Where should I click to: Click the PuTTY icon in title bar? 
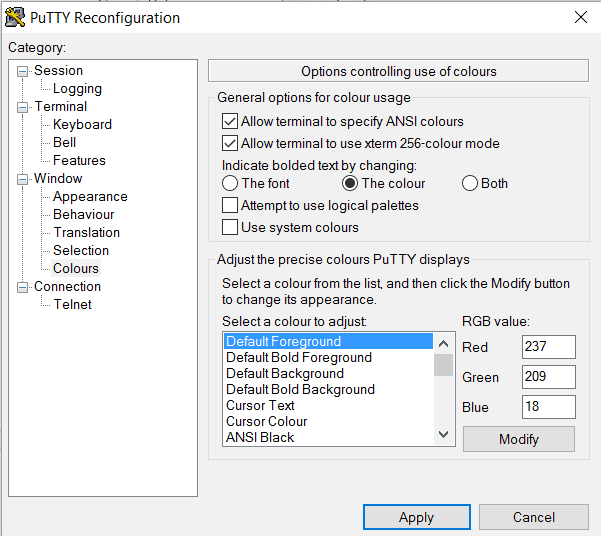point(14,17)
